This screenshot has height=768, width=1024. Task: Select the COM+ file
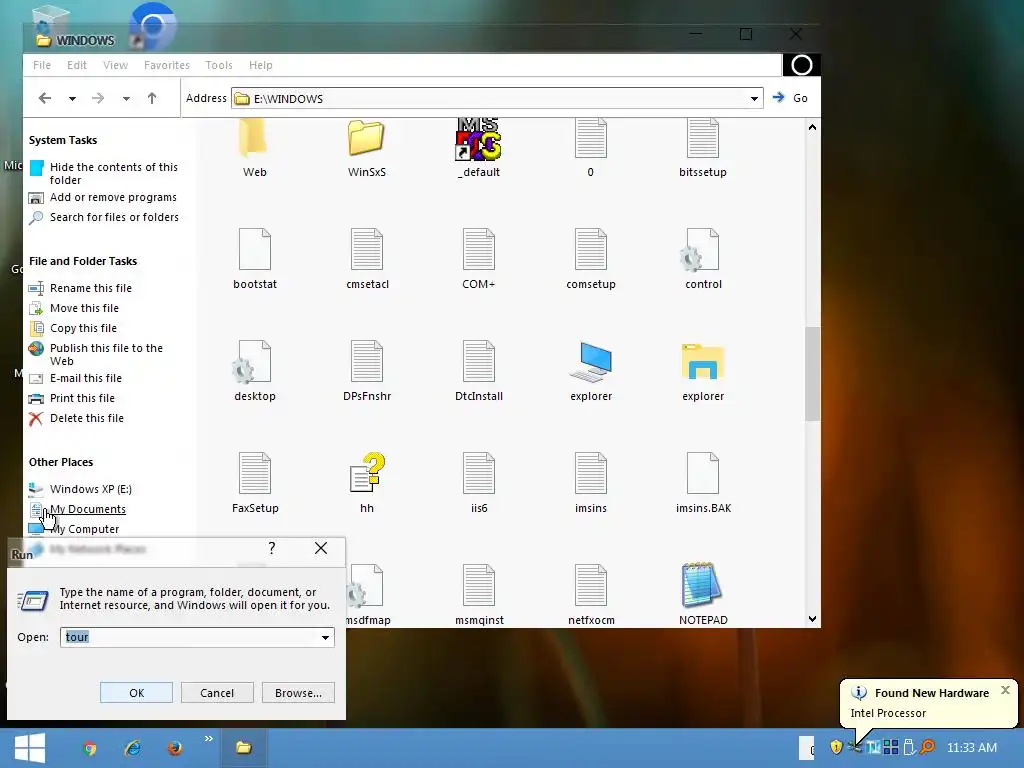pos(479,259)
